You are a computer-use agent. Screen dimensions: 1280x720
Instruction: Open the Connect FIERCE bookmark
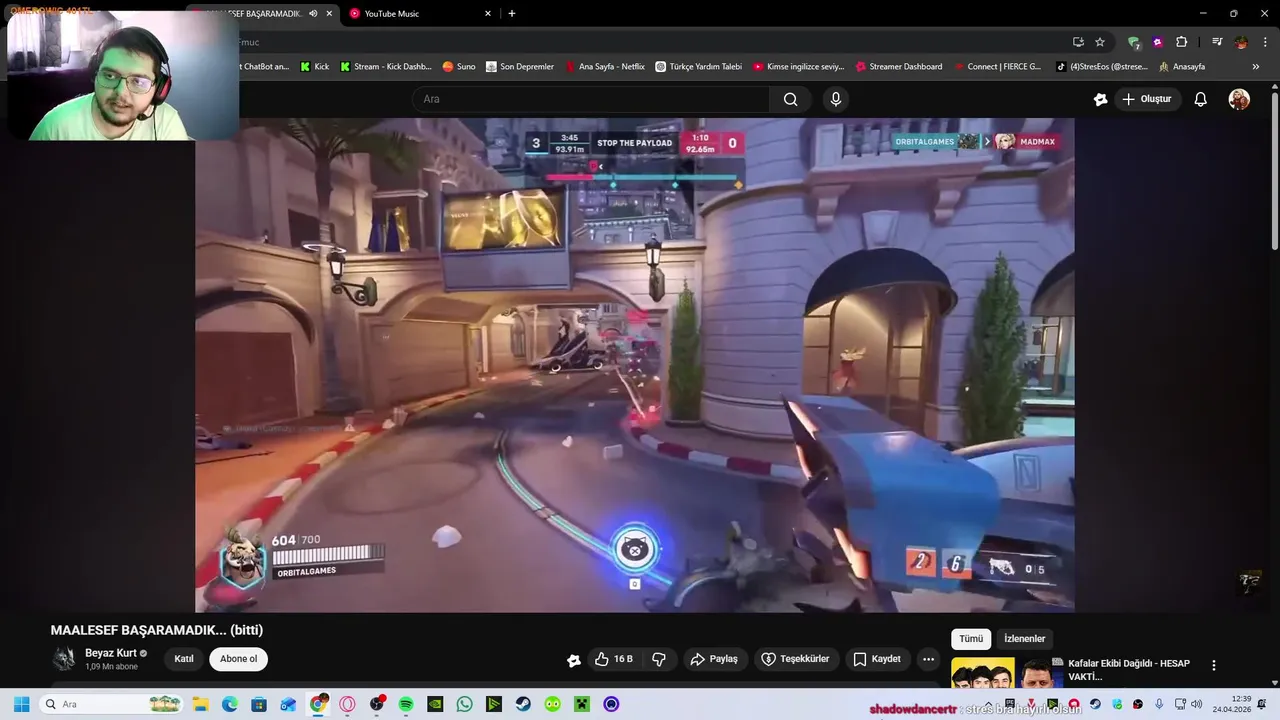[998, 67]
